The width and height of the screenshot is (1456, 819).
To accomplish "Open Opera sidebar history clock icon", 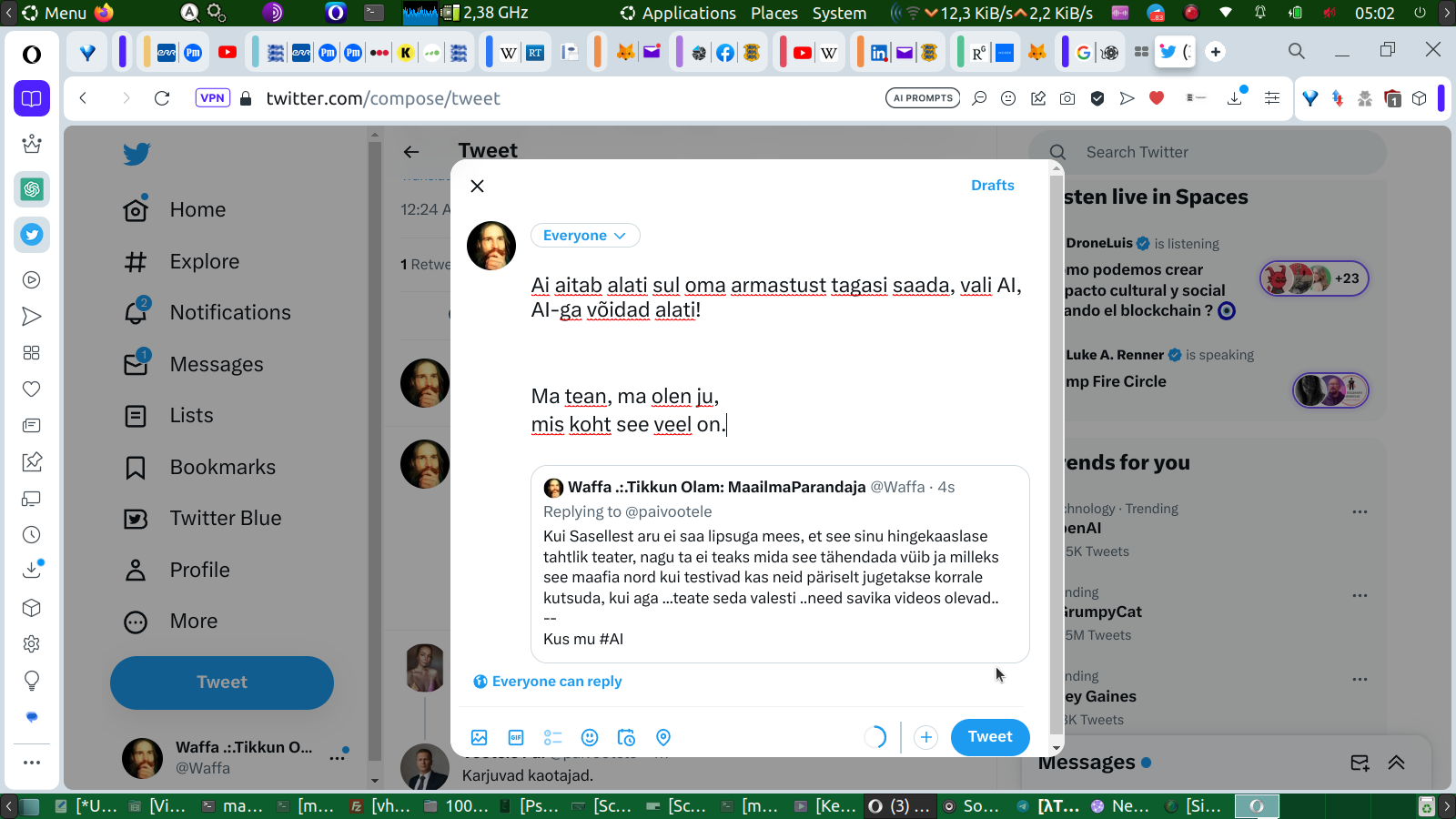I will (32, 535).
